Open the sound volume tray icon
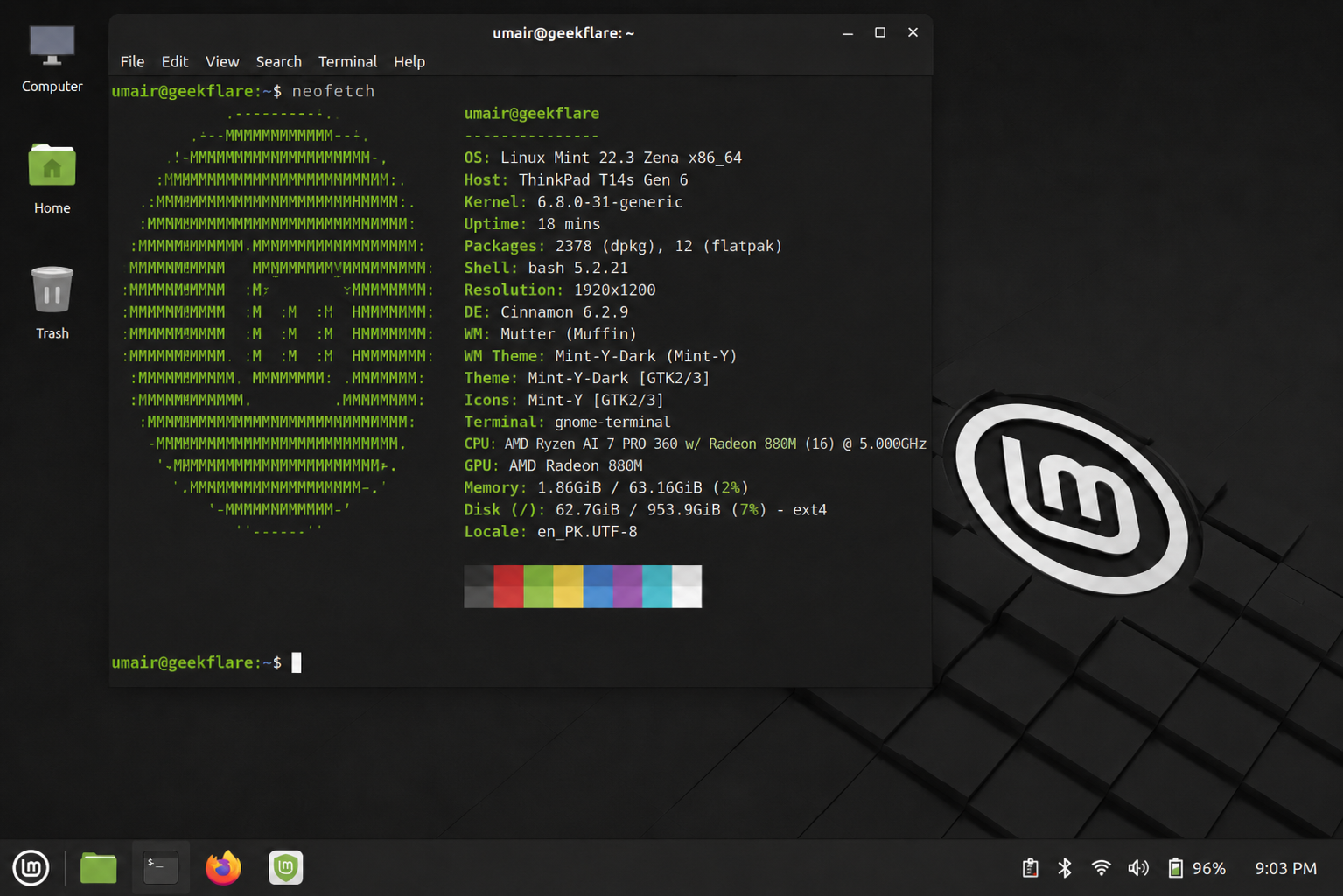 [x=1138, y=868]
